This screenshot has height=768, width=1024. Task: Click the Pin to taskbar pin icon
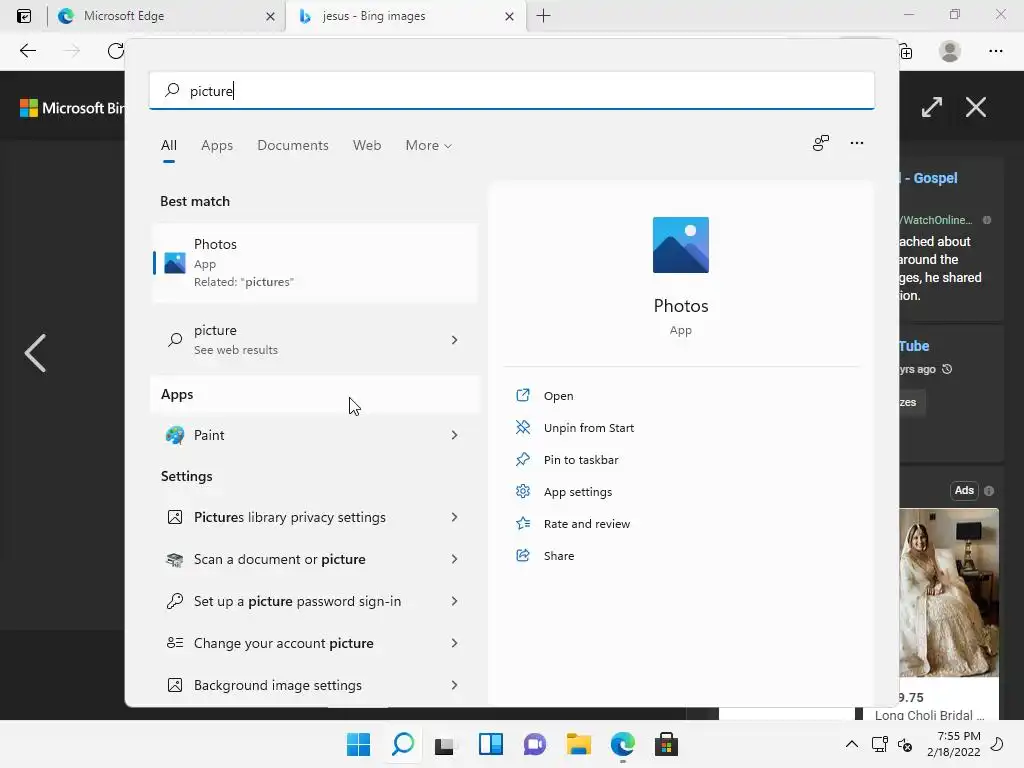tap(522, 459)
